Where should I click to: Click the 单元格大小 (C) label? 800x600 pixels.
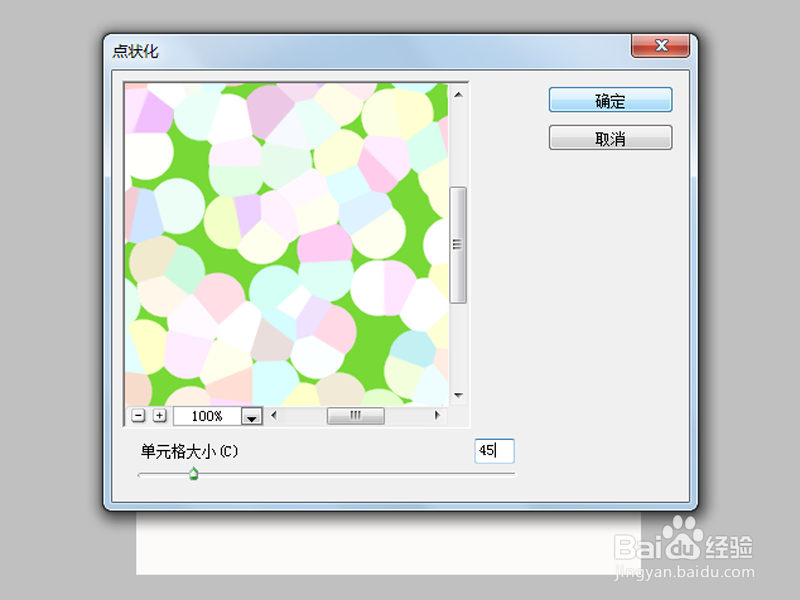pyautogui.click(x=189, y=451)
